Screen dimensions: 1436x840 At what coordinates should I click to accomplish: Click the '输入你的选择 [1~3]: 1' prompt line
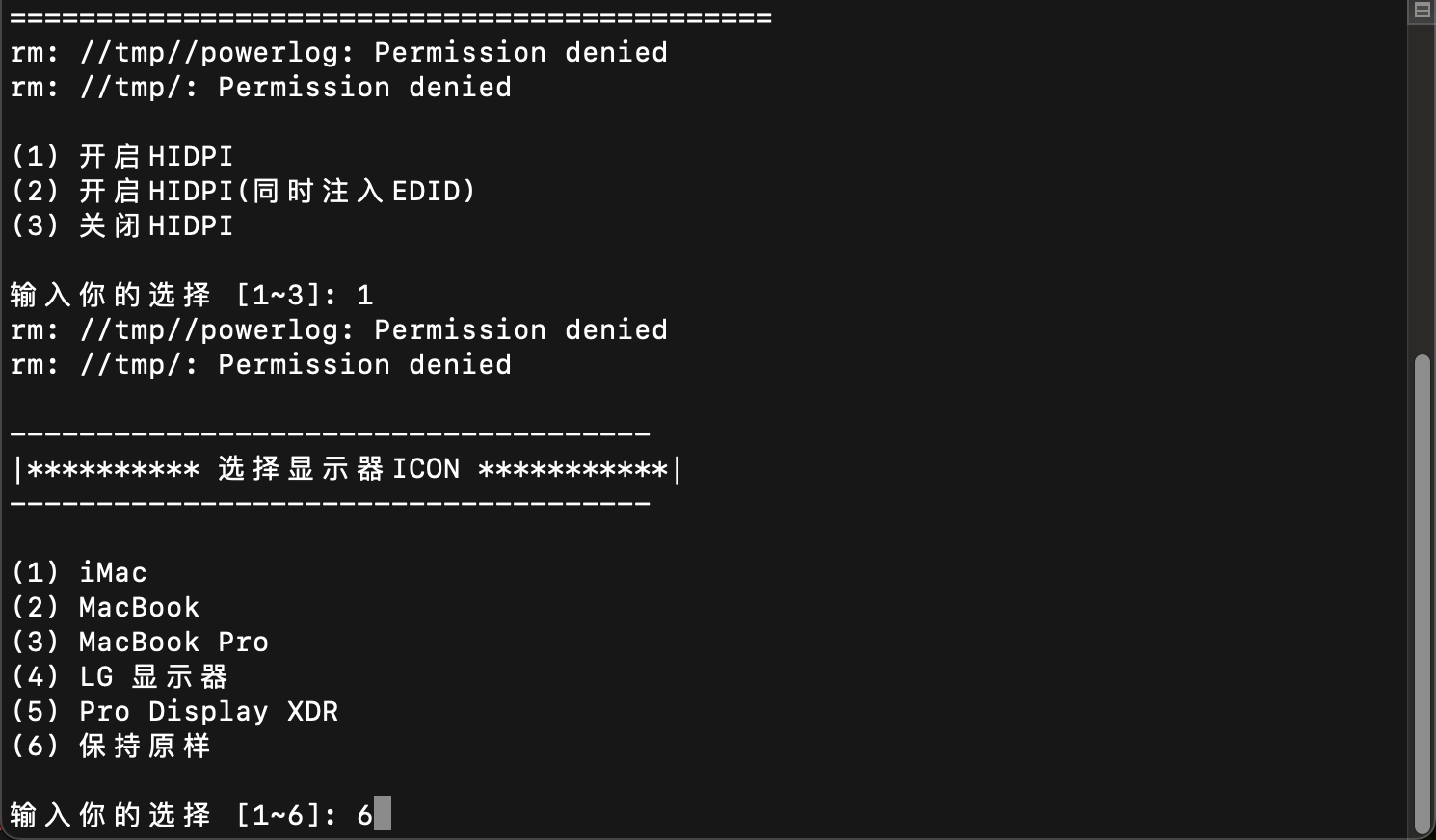click(x=192, y=295)
